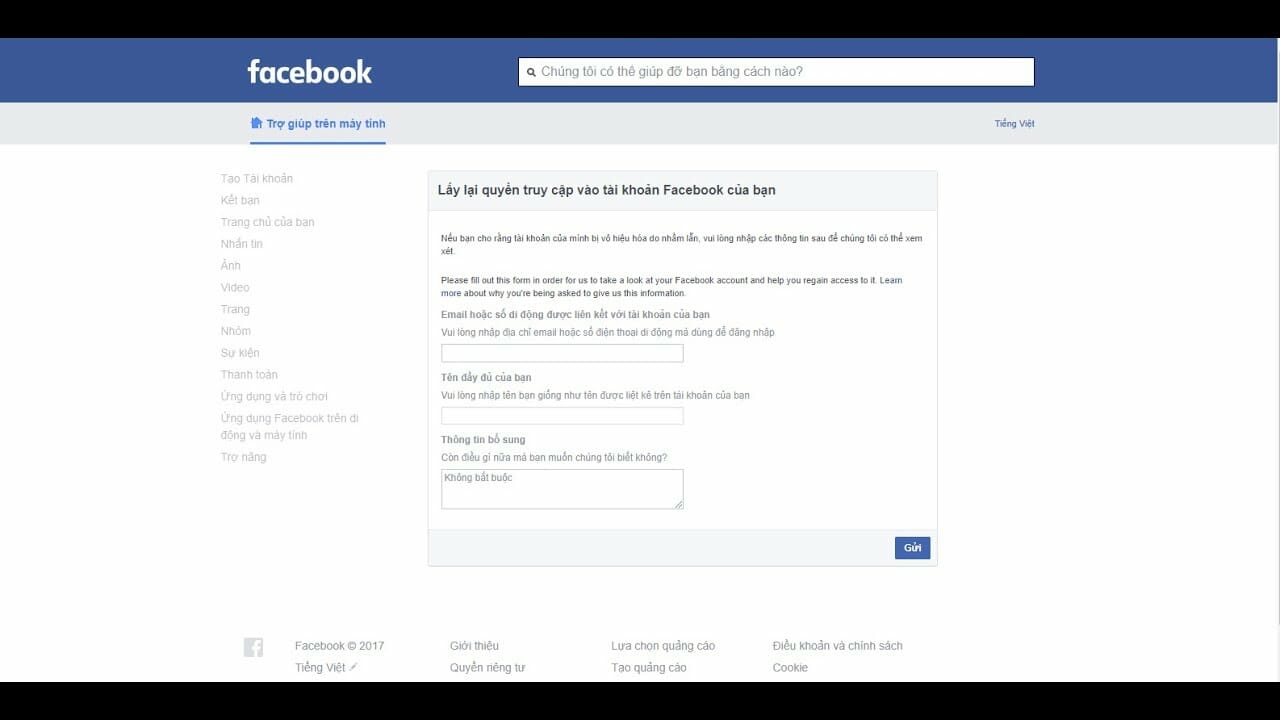Open Cookie footer link
The image size is (1280, 720).
tap(790, 668)
